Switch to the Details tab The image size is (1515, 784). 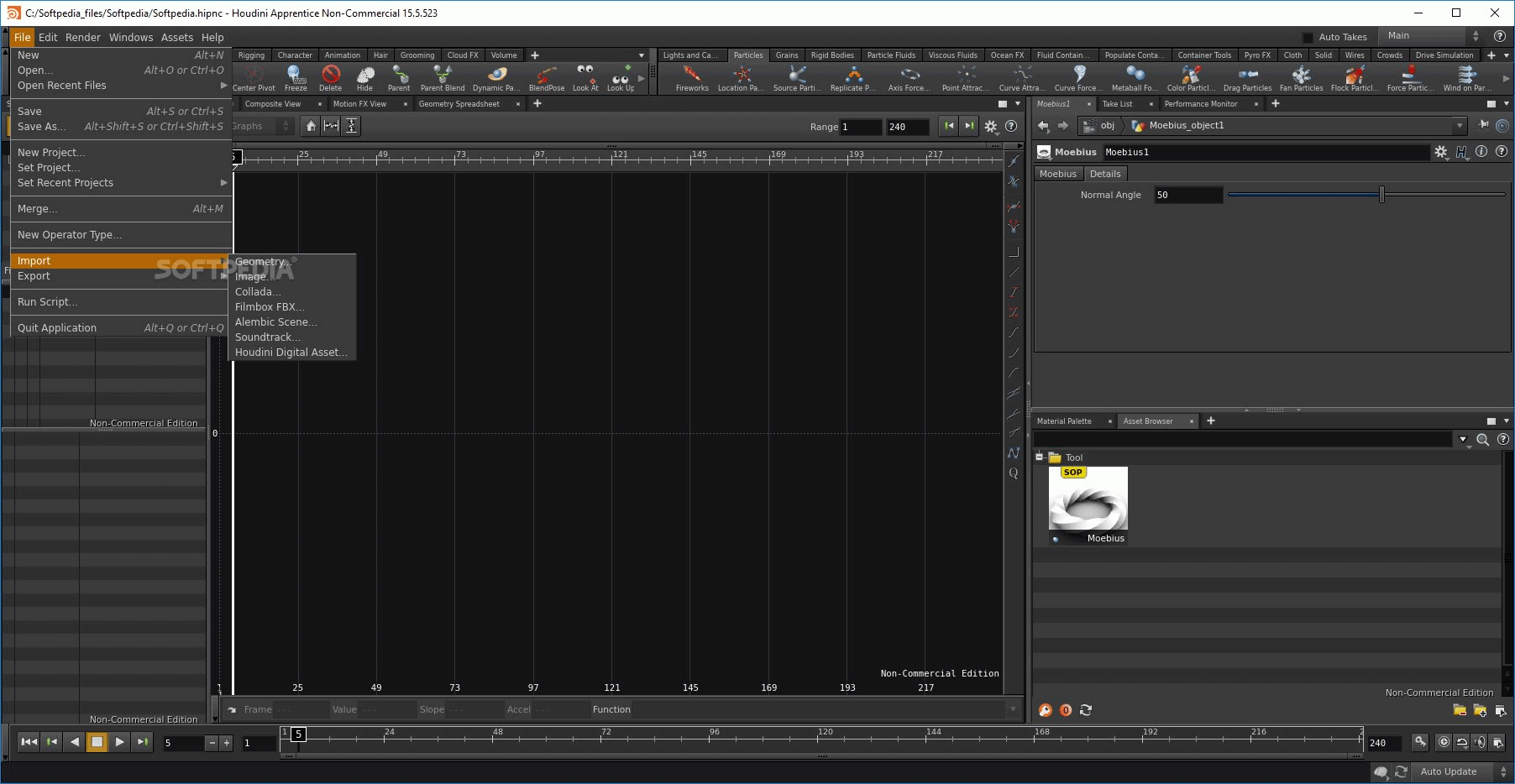click(1105, 174)
